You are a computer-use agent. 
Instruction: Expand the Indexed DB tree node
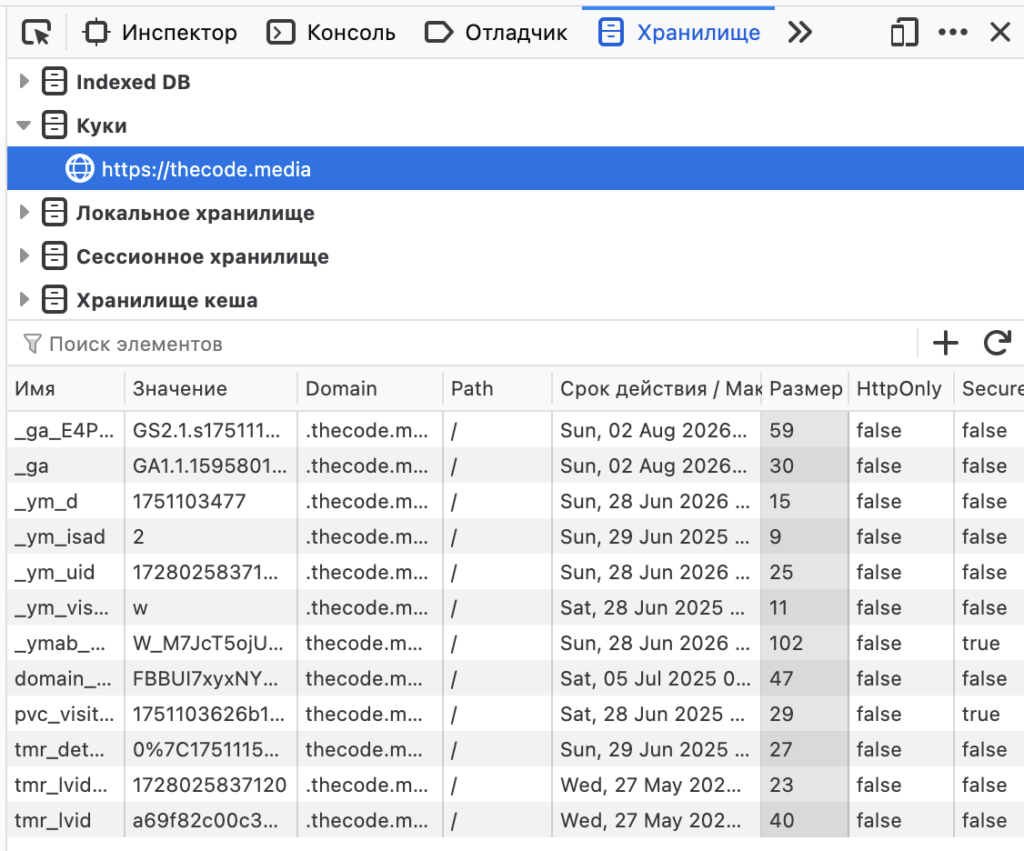tap(22, 81)
